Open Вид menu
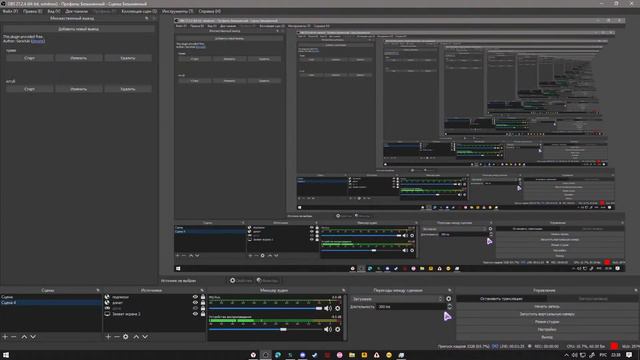The image size is (640, 360). (x=53, y=11)
